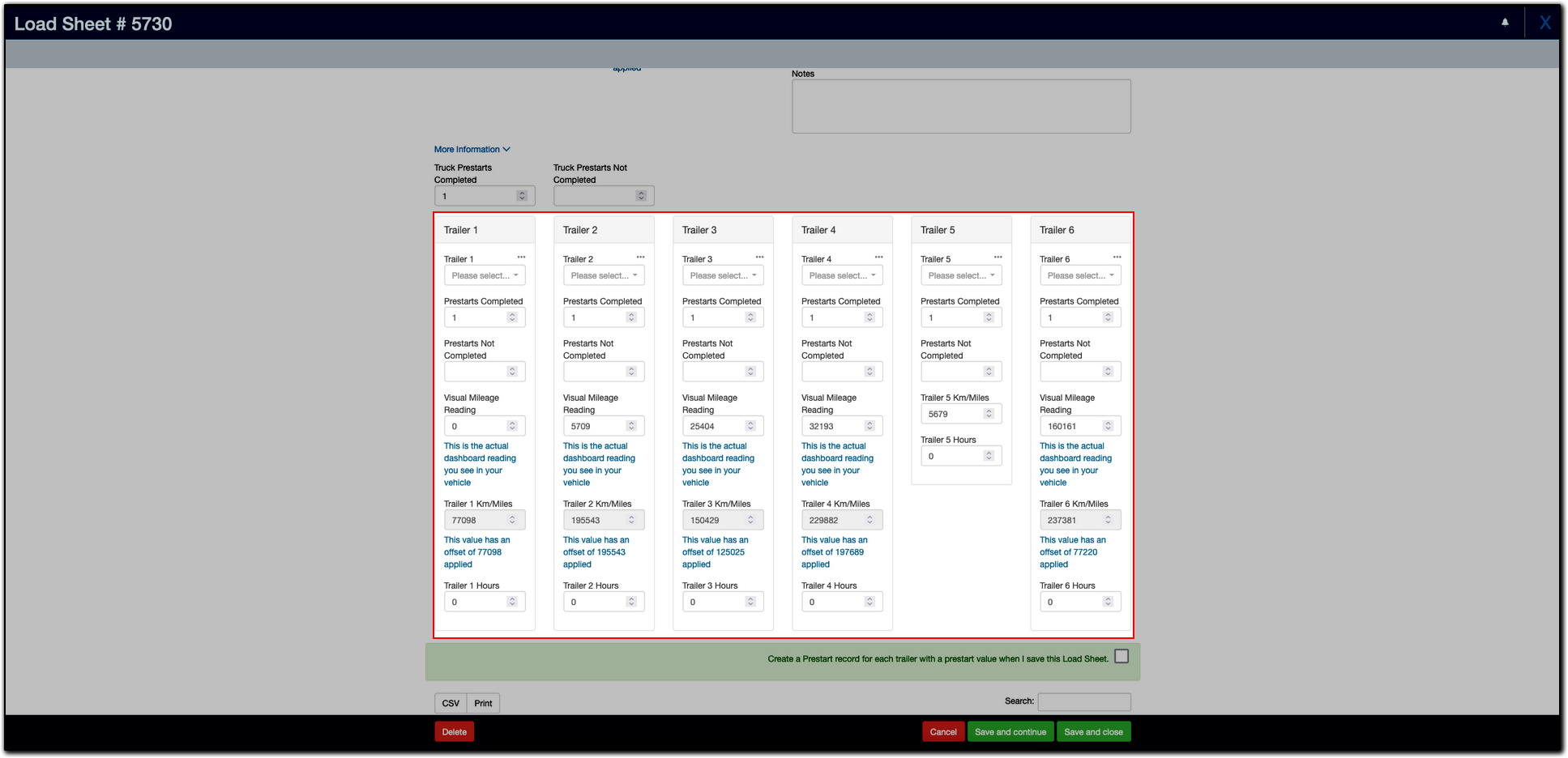Click Trailer 1 Prestarts Not Completed field

pos(485,372)
